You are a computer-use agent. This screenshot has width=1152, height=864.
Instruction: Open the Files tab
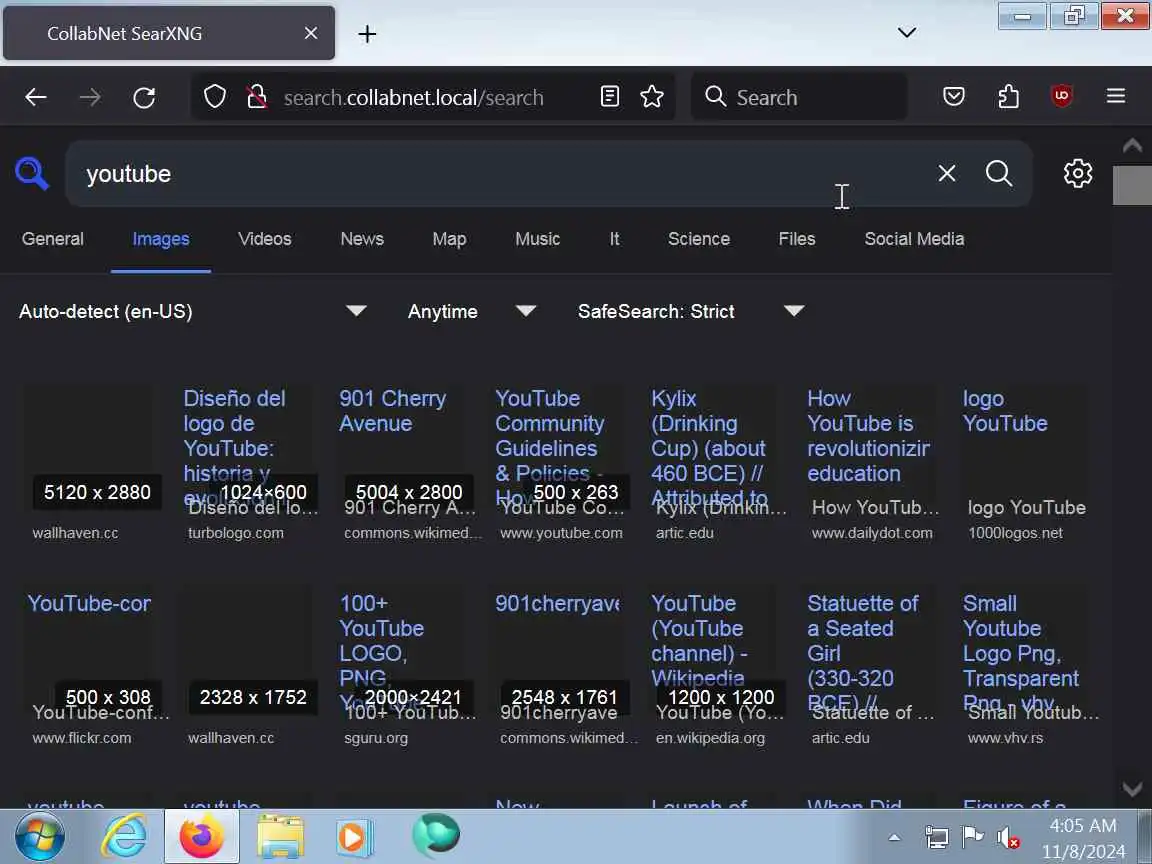tap(797, 239)
